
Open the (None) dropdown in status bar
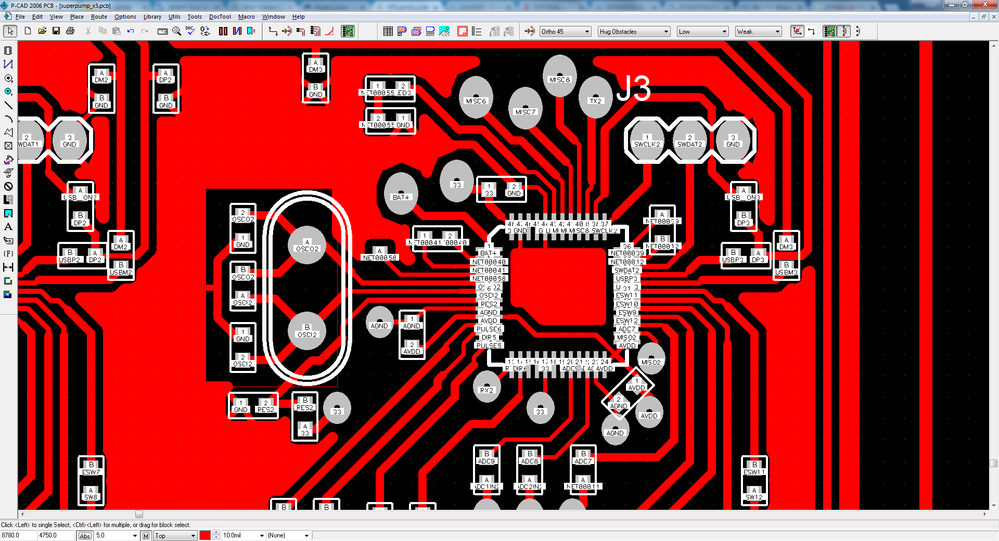289,536
